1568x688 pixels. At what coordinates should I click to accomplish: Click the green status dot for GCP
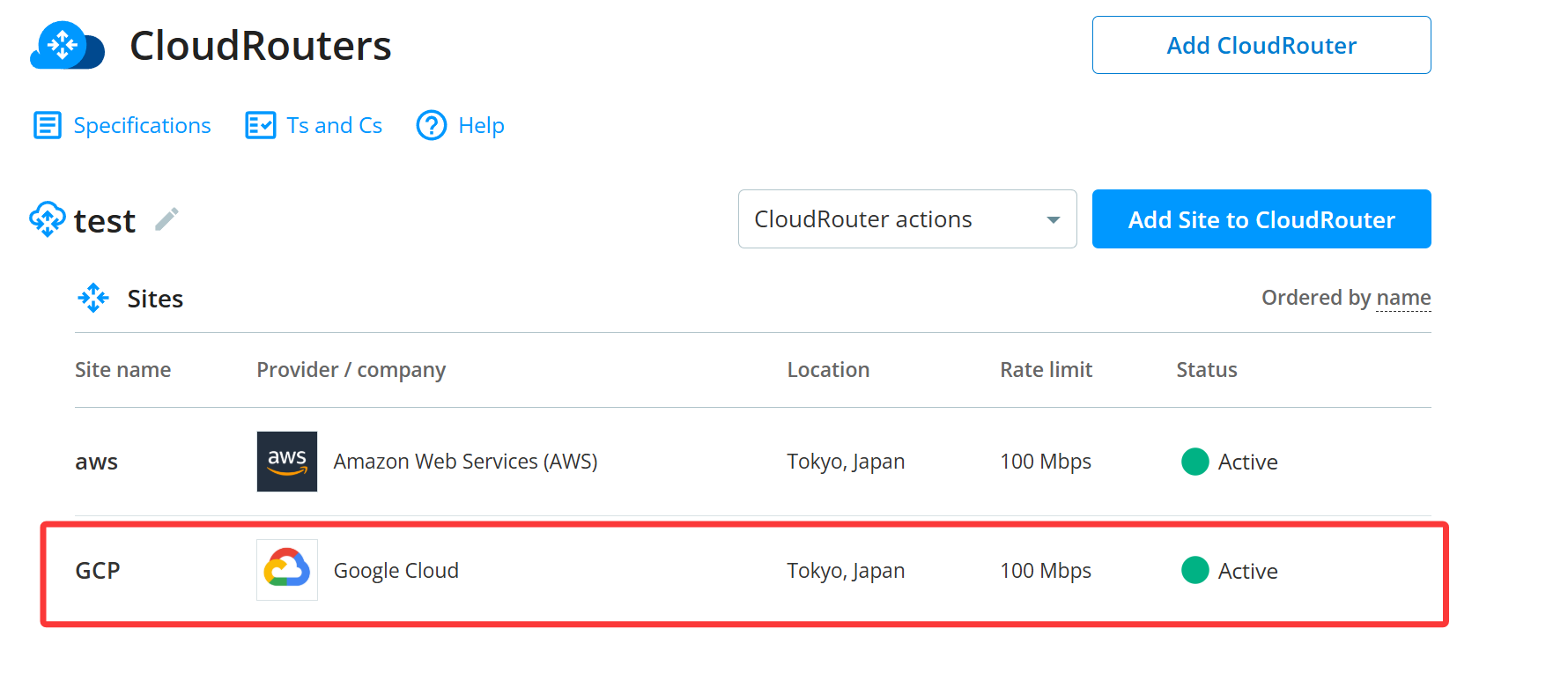pyautogui.click(x=1195, y=570)
